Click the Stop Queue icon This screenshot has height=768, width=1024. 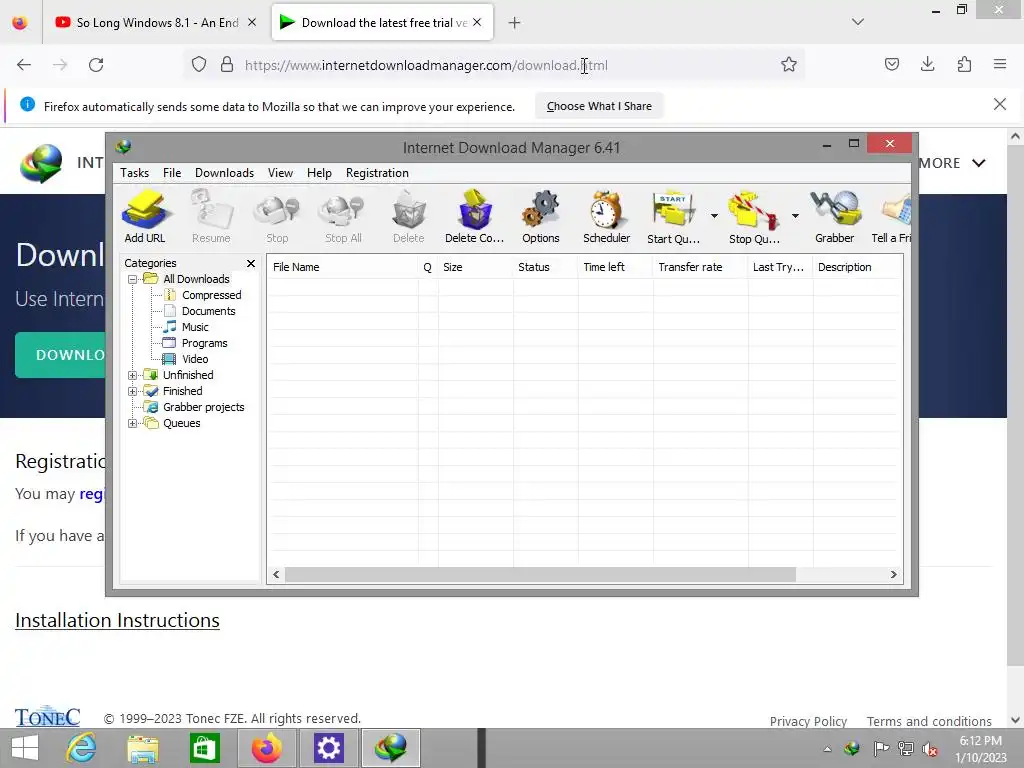point(754,217)
